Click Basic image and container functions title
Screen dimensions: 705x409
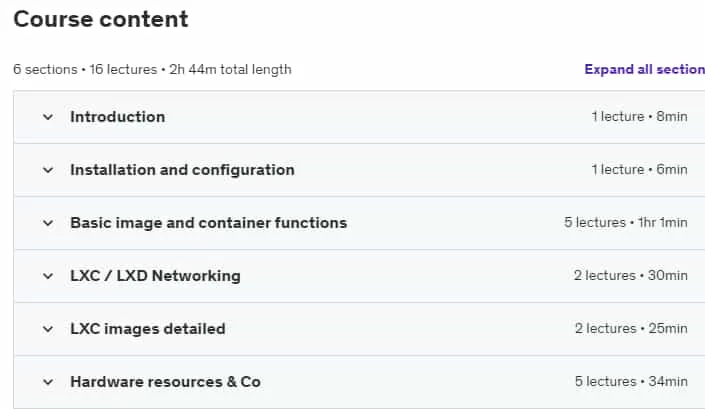coord(209,223)
